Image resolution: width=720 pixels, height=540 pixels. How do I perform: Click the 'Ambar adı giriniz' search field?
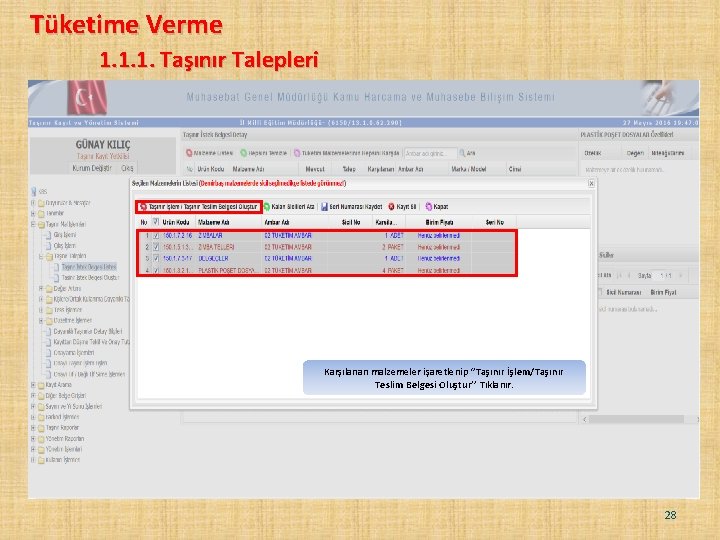click(x=430, y=153)
